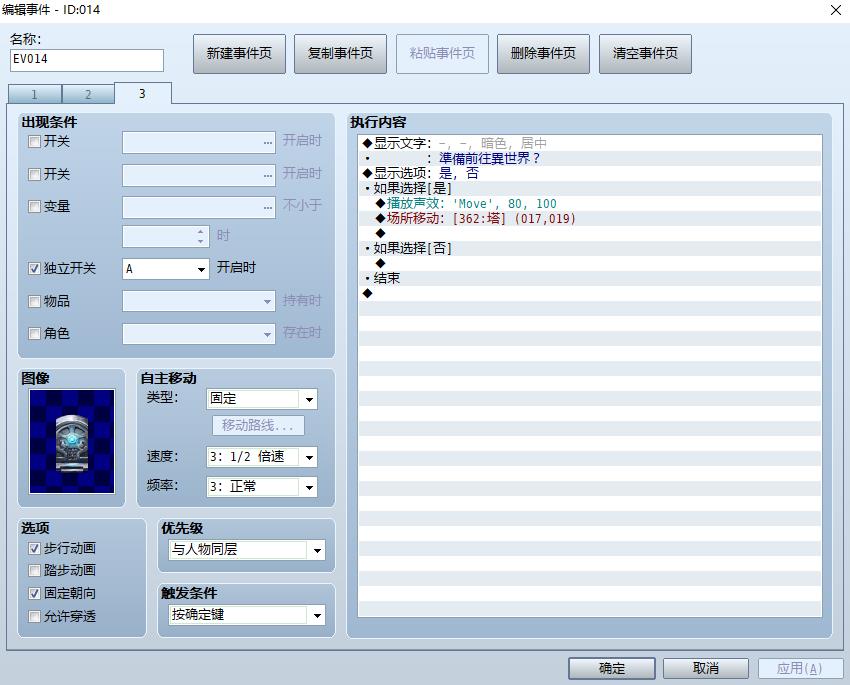
Task: Cancel the dialog with 取消
Action: point(706,669)
